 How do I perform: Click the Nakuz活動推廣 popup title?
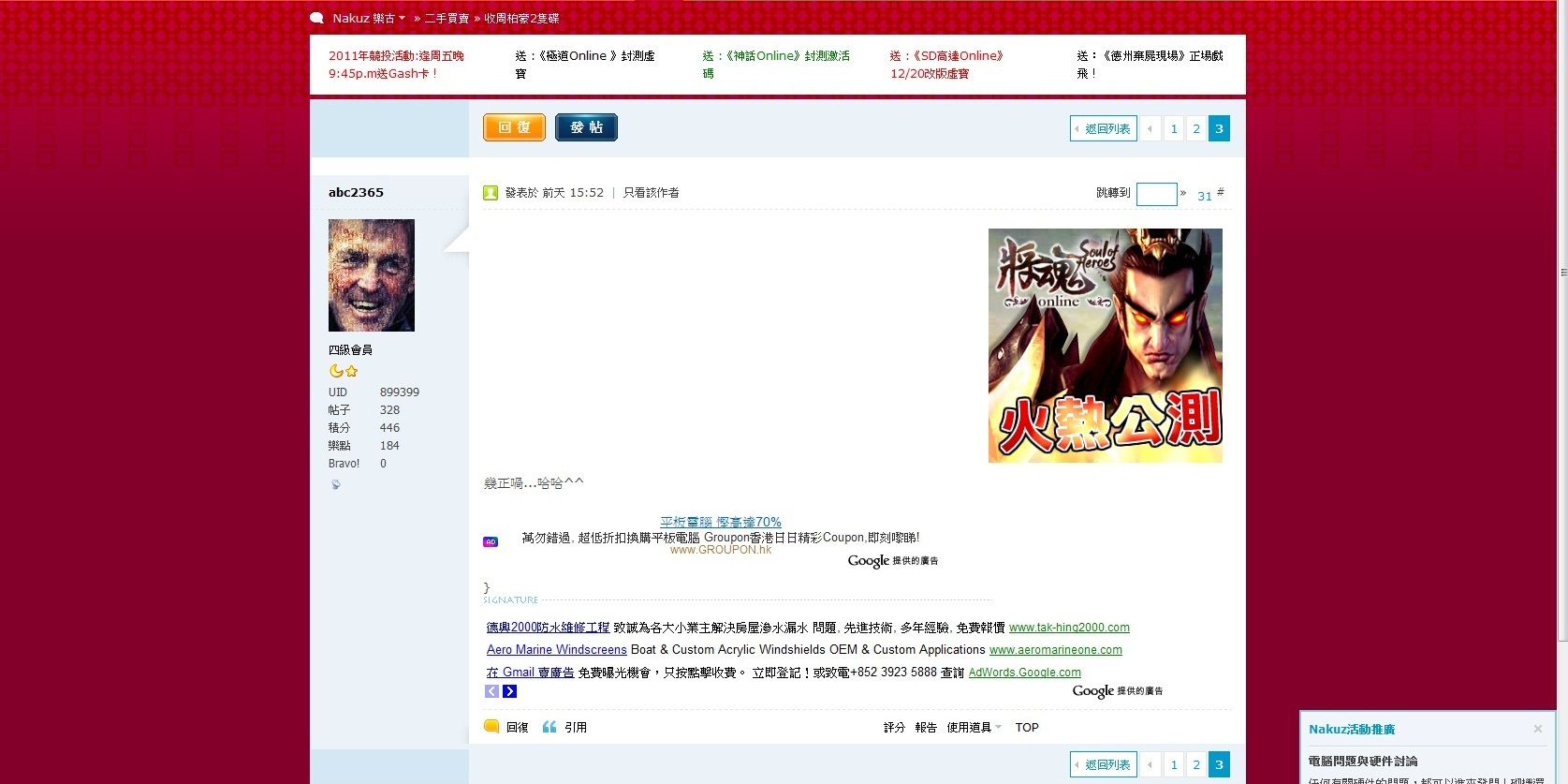pyautogui.click(x=1352, y=729)
